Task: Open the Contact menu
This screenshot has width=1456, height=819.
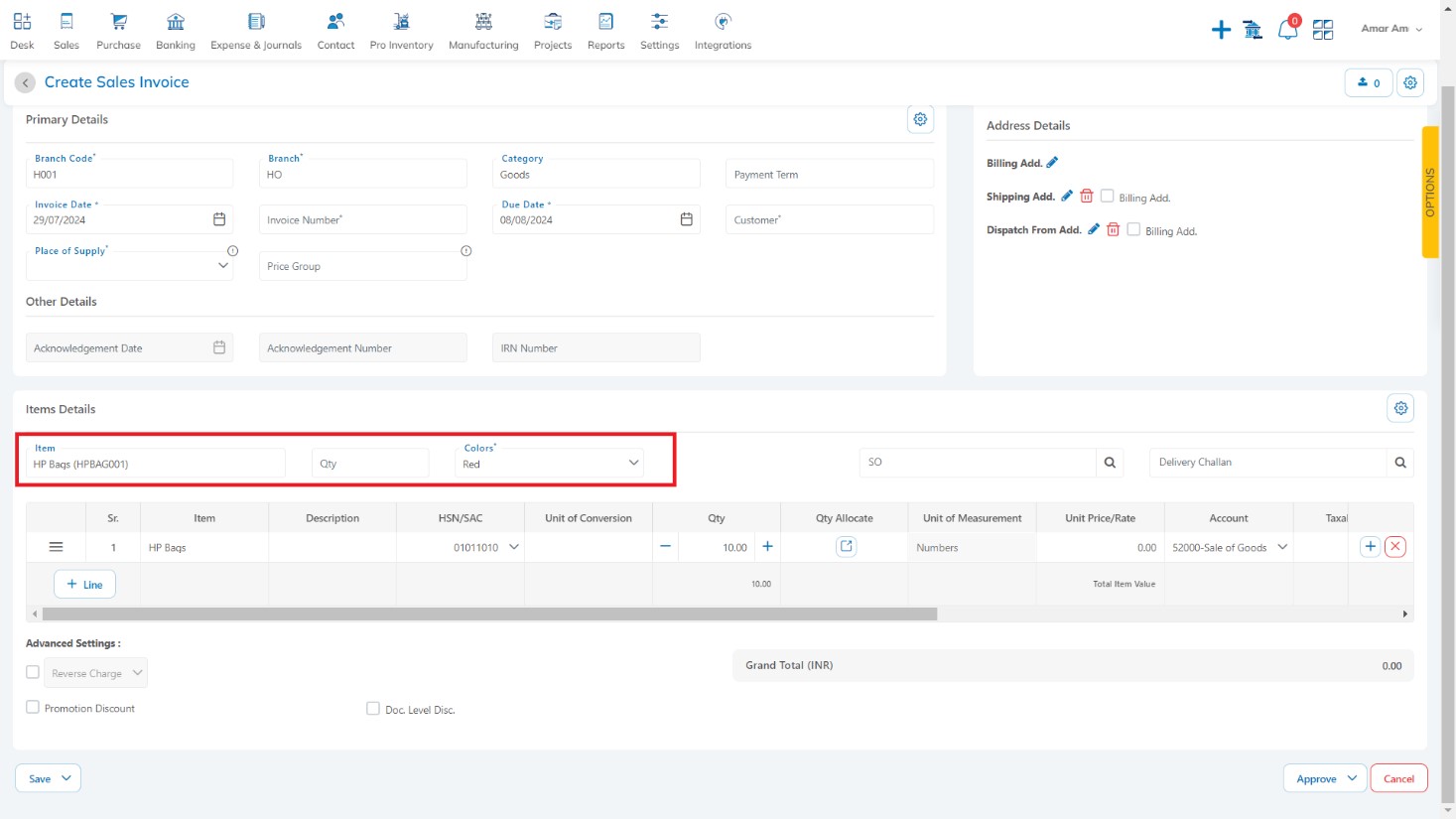Action: (335, 31)
